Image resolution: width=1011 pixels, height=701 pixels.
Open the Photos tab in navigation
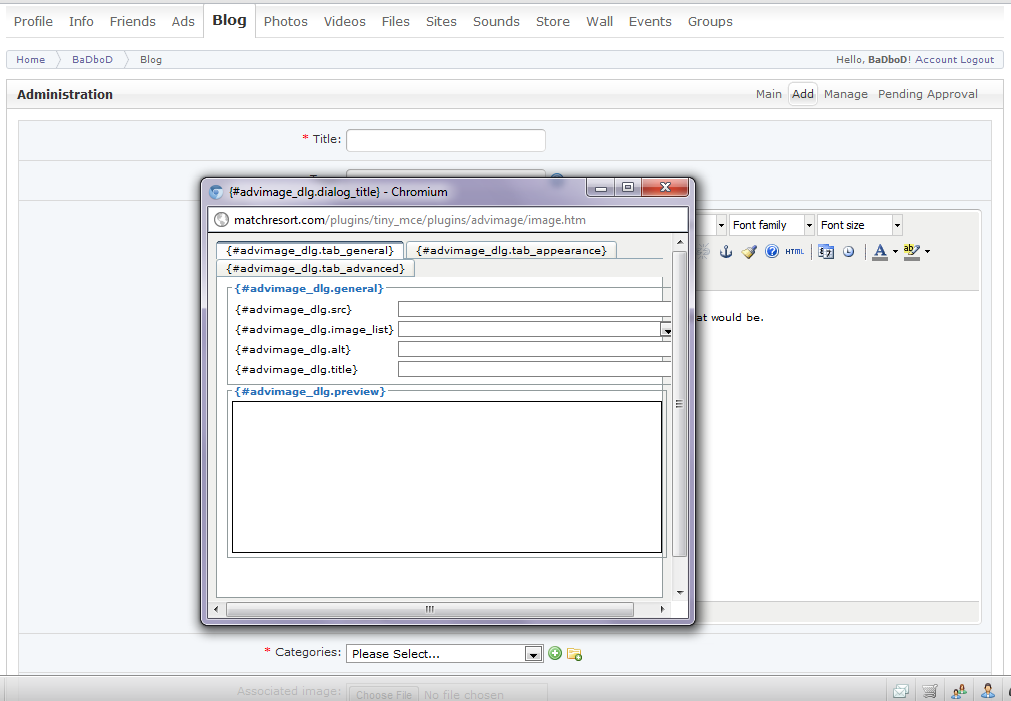point(285,21)
